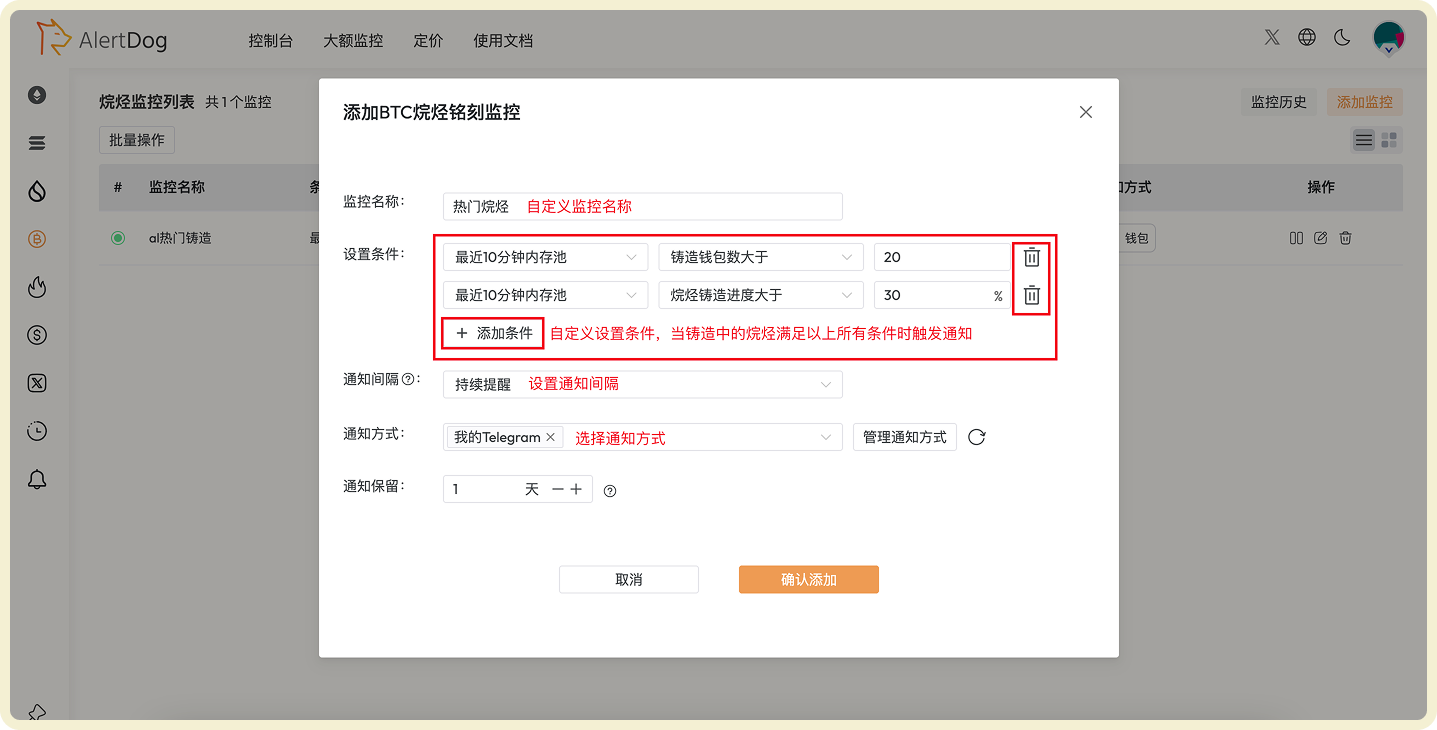Click 添加条件 to add a new condition
The height and width of the screenshot is (730, 1437).
[492, 332]
